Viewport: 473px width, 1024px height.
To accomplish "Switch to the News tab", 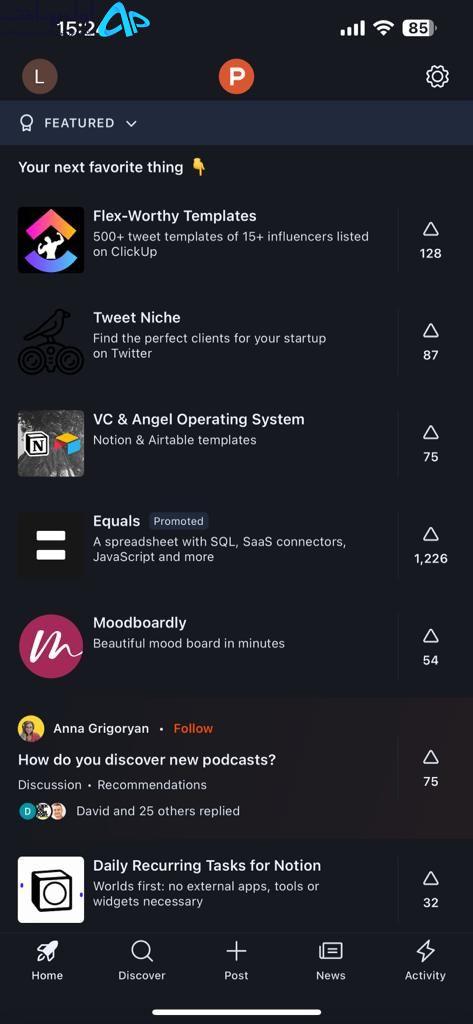I will pyautogui.click(x=331, y=961).
